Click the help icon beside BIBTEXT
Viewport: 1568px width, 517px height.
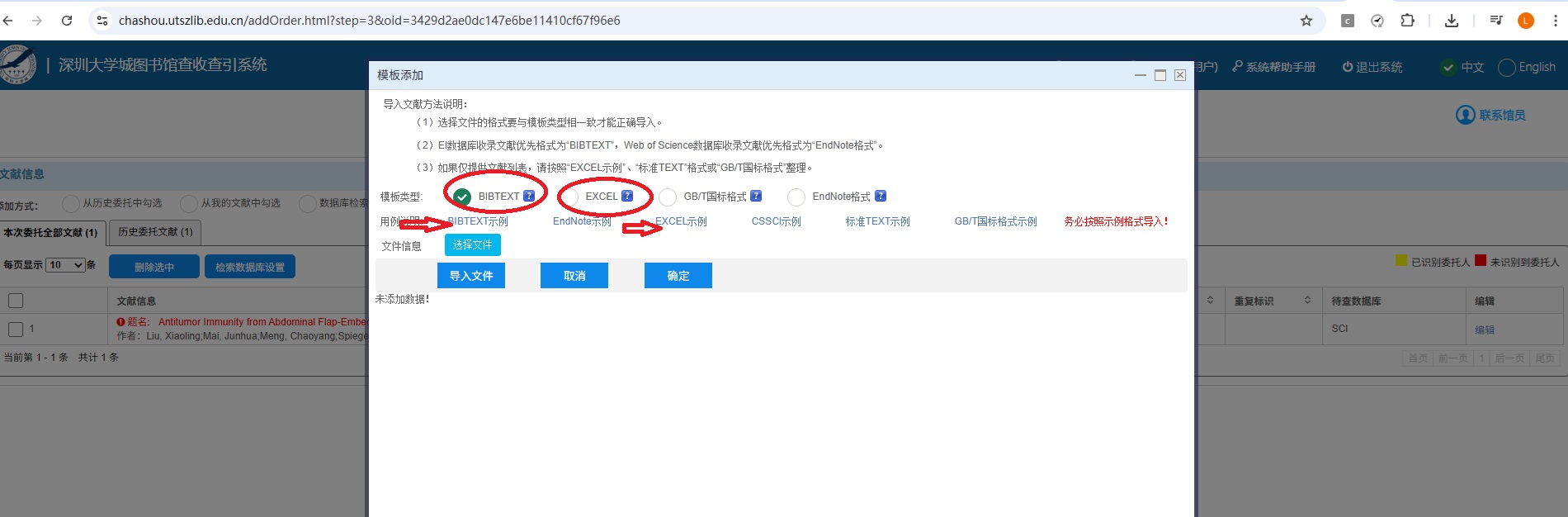[529, 196]
